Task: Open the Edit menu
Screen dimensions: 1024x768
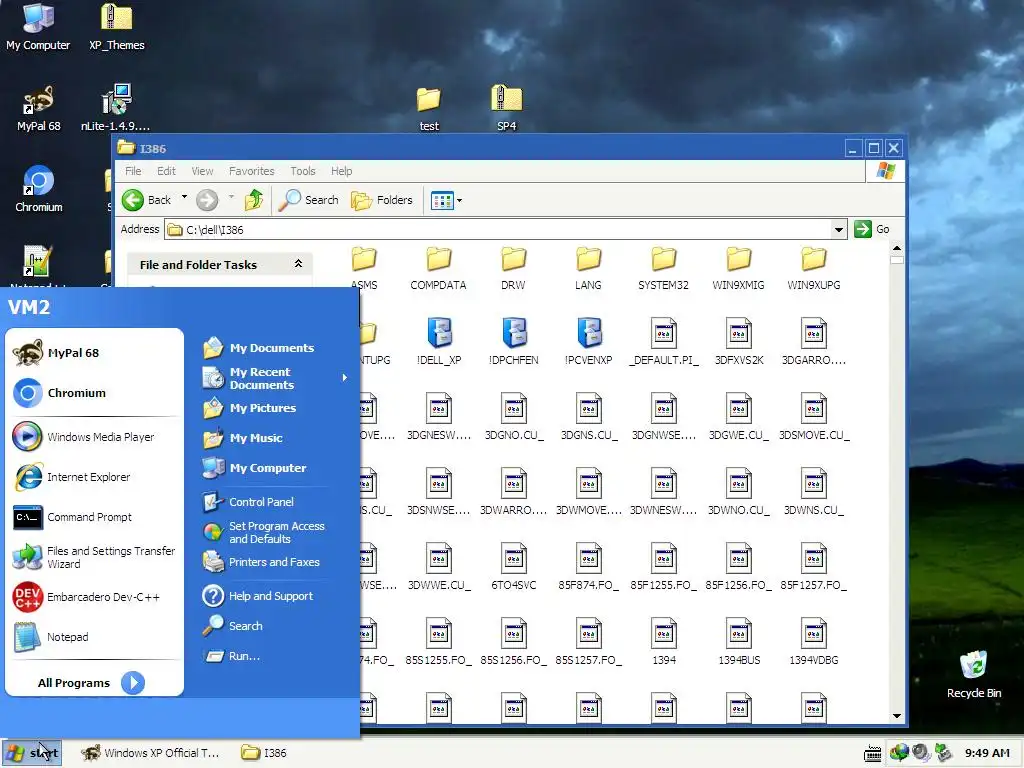Action: [166, 171]
